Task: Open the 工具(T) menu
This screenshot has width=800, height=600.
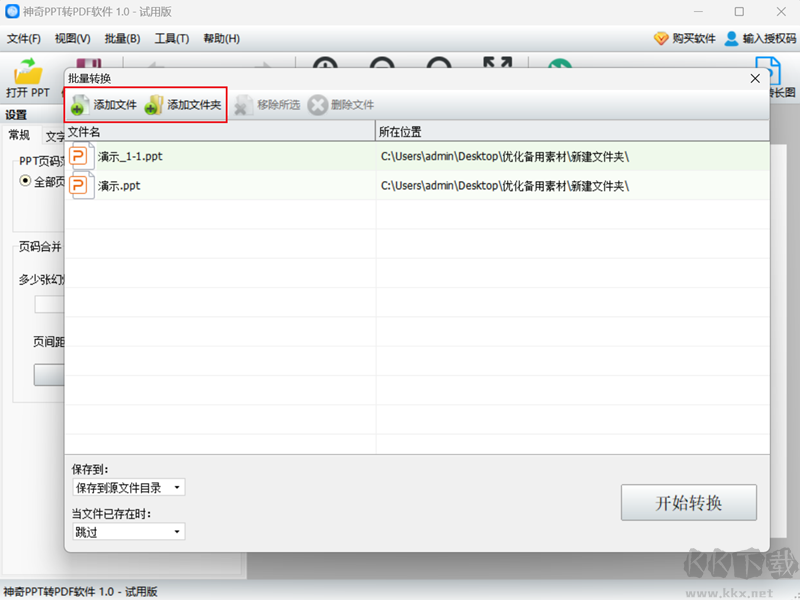Action: [x=172, y=39]
